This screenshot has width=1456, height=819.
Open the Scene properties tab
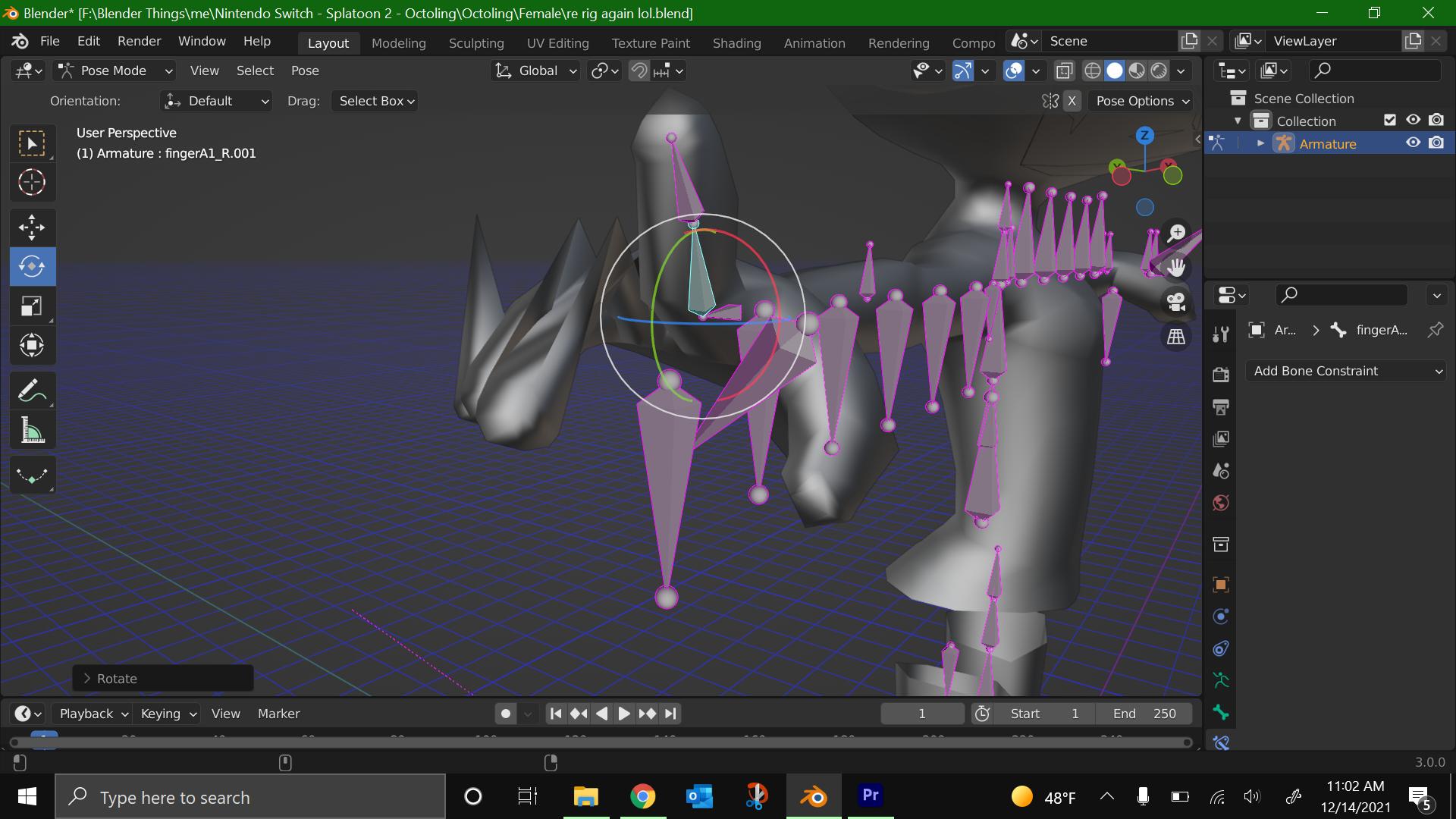pos(1220,470)
